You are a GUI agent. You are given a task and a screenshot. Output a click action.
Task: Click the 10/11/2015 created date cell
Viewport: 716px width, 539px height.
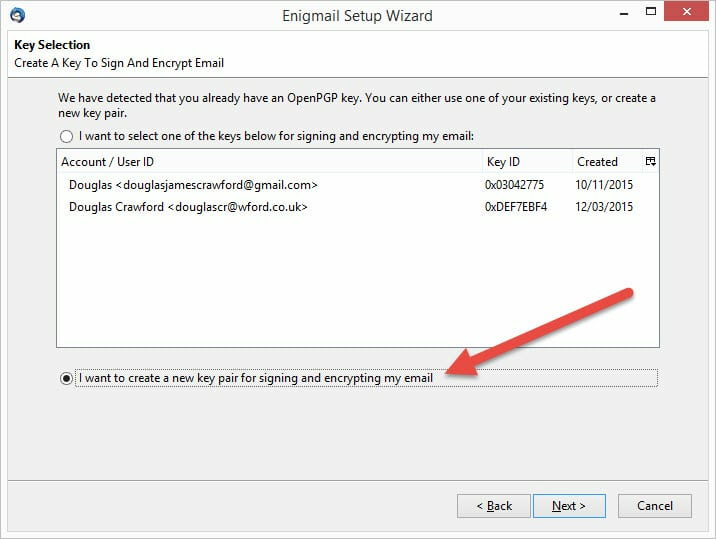click(604, 185)
